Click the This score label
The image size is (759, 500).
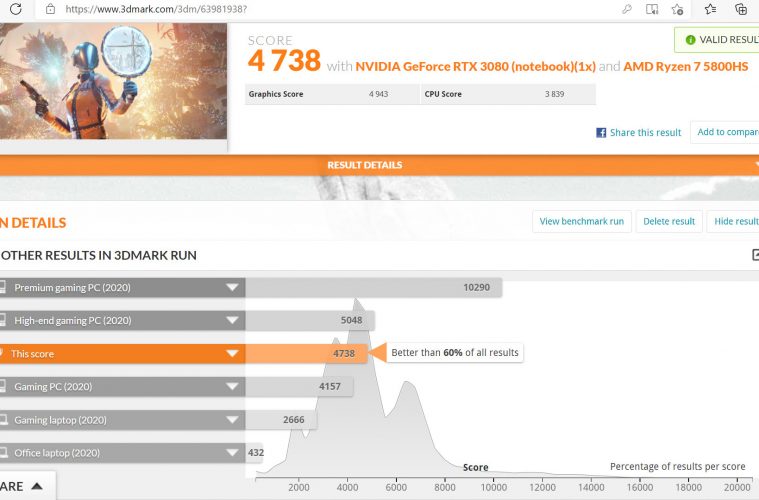pyautogui.click(x=32, y=354)
